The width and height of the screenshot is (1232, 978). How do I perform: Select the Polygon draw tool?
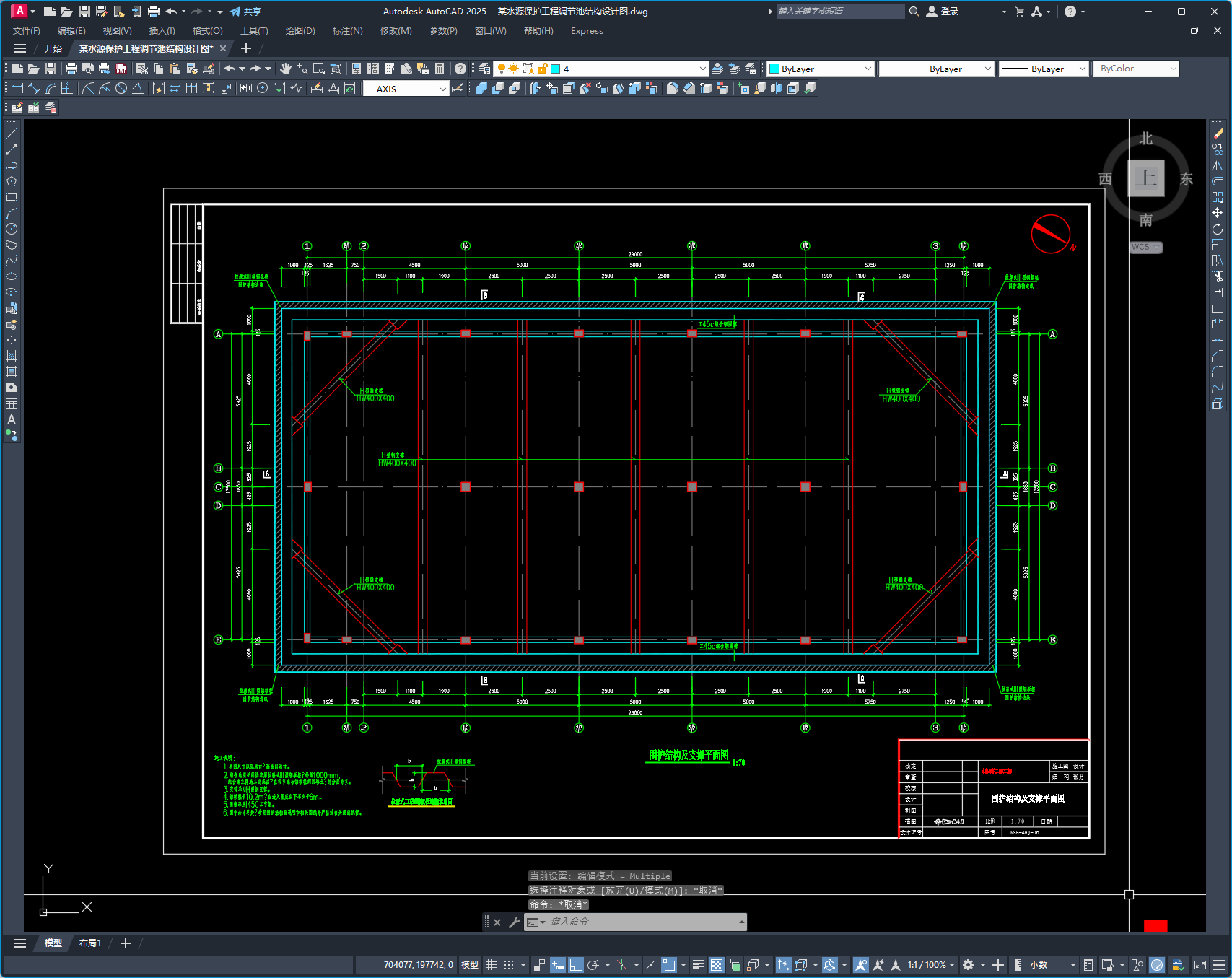[12, 181]
